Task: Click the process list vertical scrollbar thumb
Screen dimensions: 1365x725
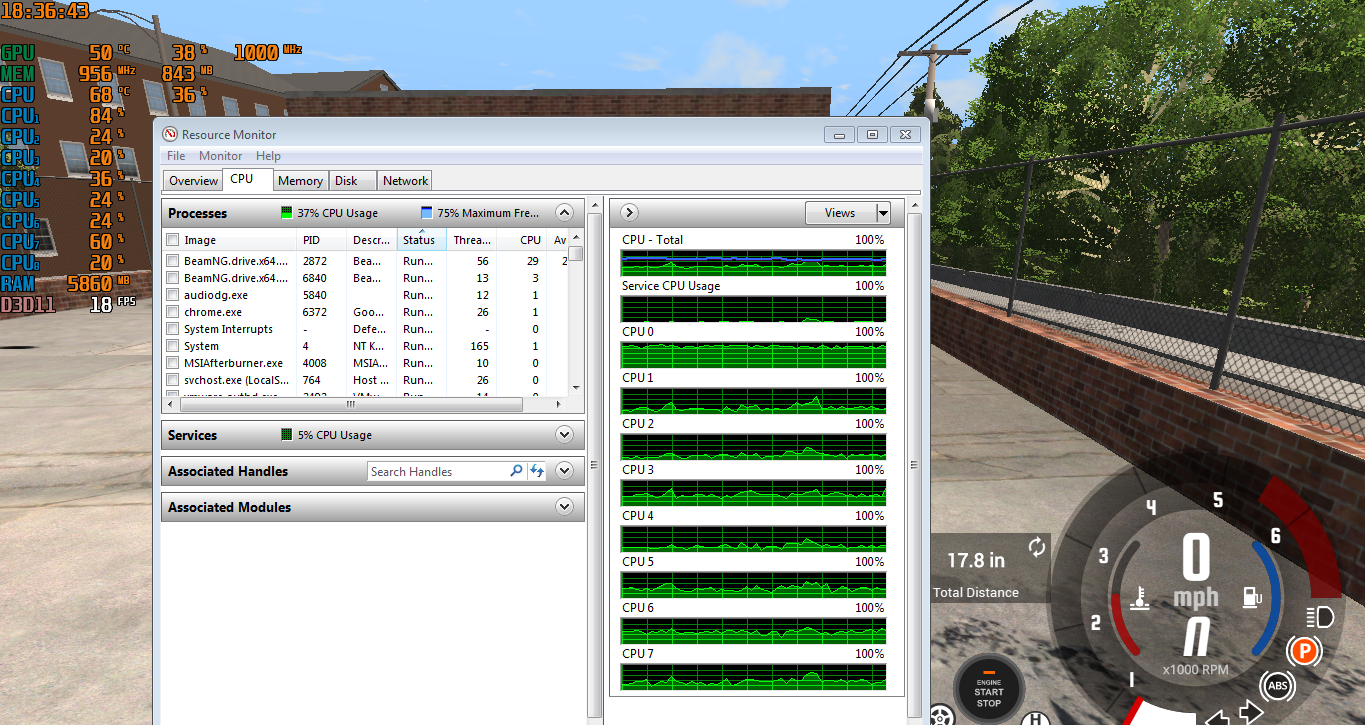Action: [576, 254]
